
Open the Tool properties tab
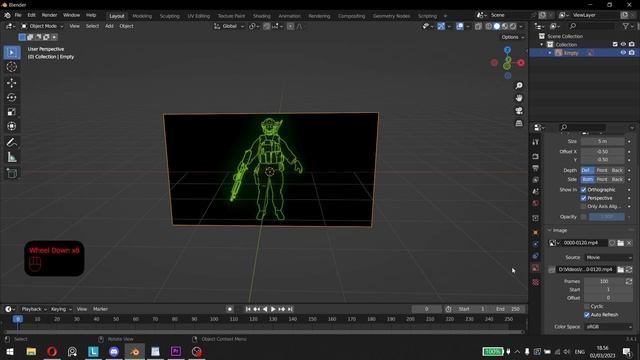click(536, 142)
